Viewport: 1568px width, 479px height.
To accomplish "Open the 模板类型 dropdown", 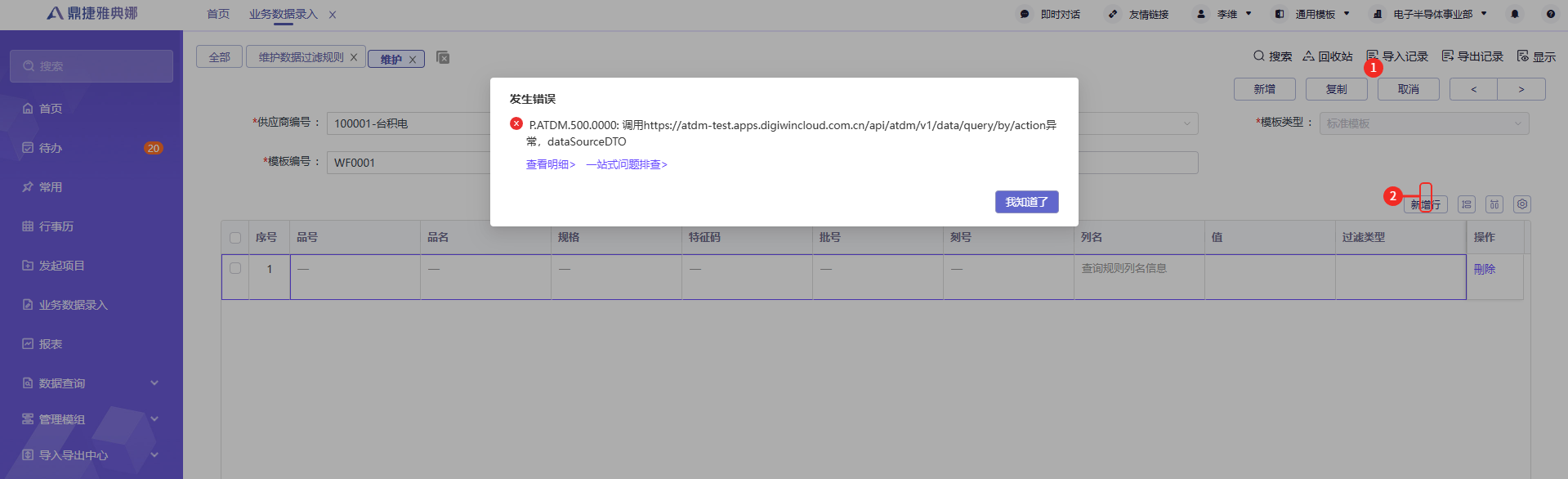I will 1424,123.
